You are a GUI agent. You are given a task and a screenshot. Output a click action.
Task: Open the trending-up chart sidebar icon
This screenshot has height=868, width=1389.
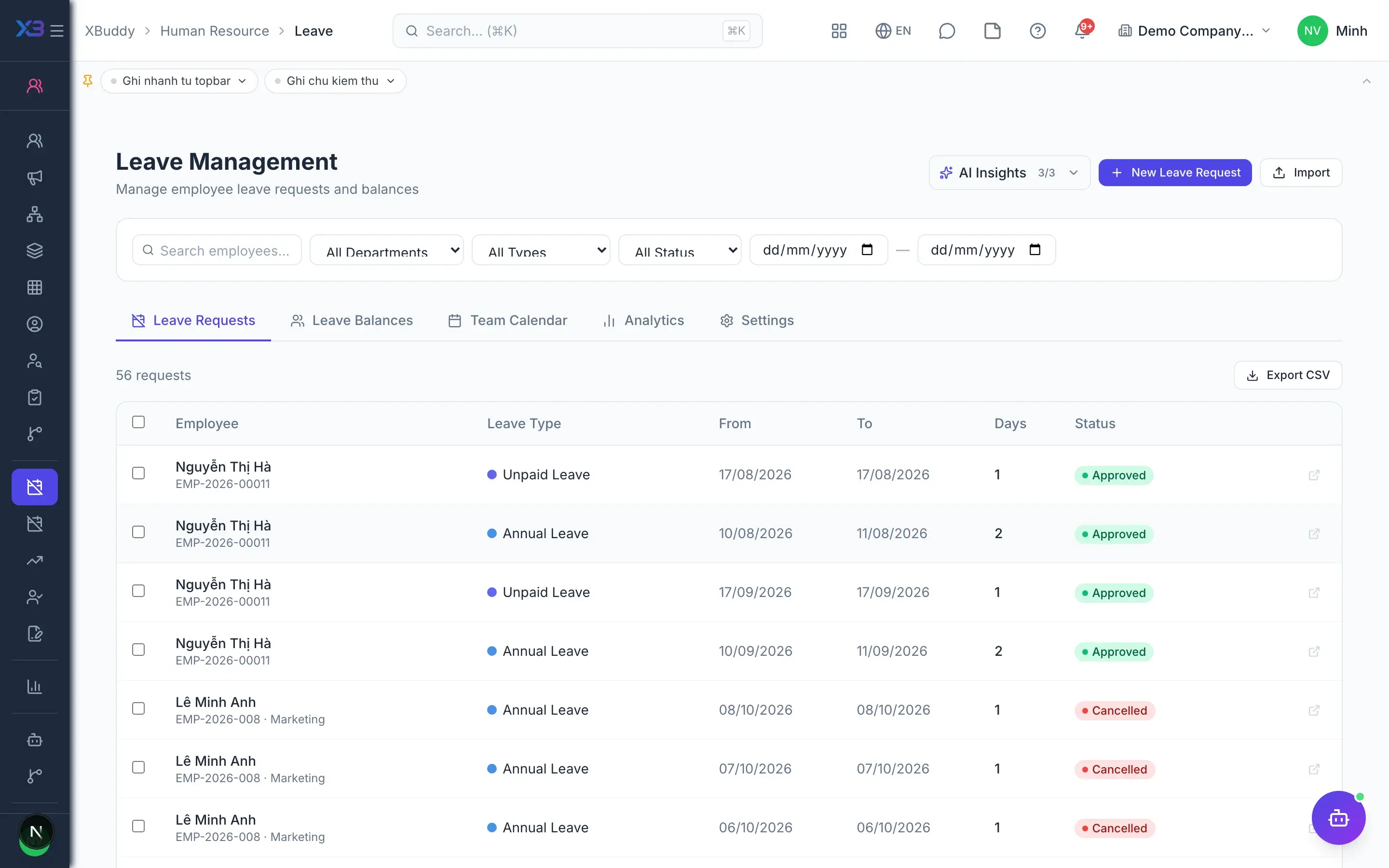[x=35, y=560]
